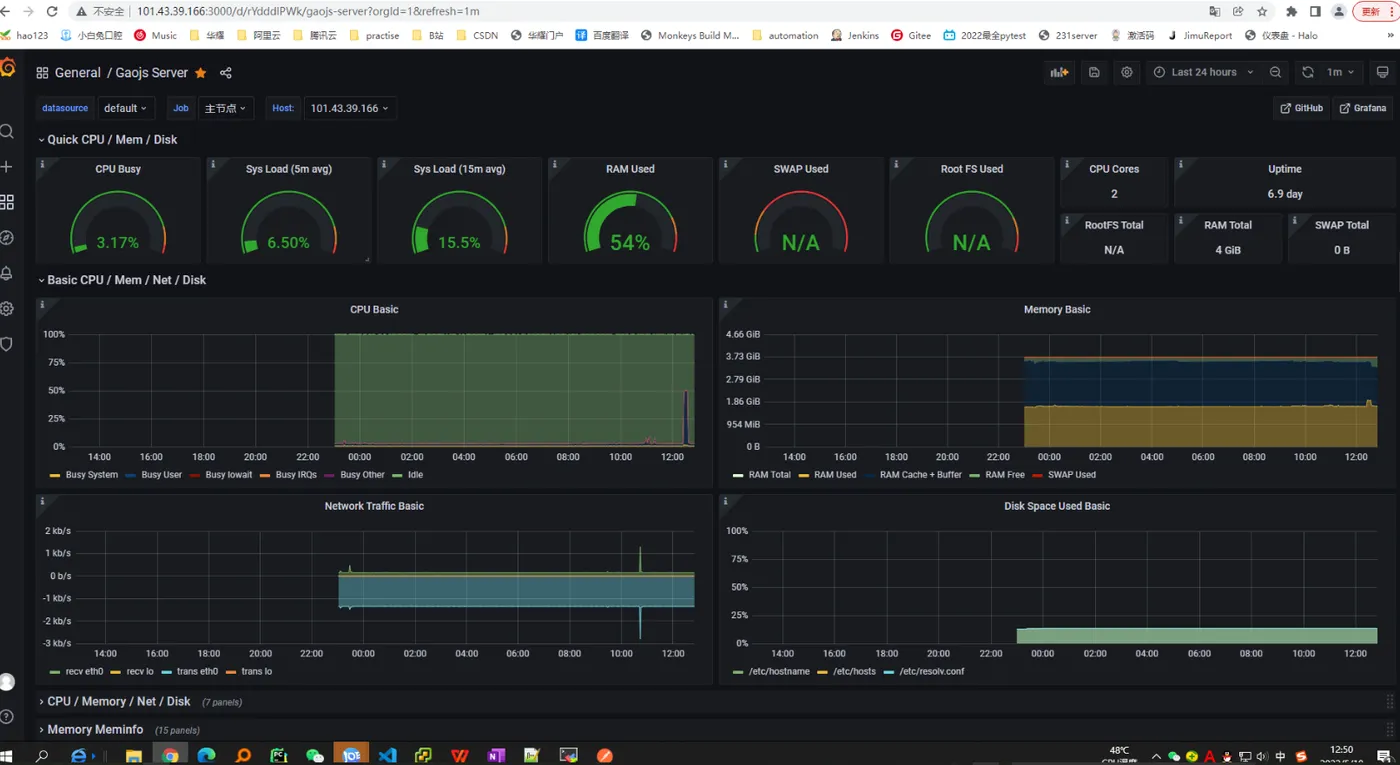Save the dashboard with floppy icon

[1094, 72]
